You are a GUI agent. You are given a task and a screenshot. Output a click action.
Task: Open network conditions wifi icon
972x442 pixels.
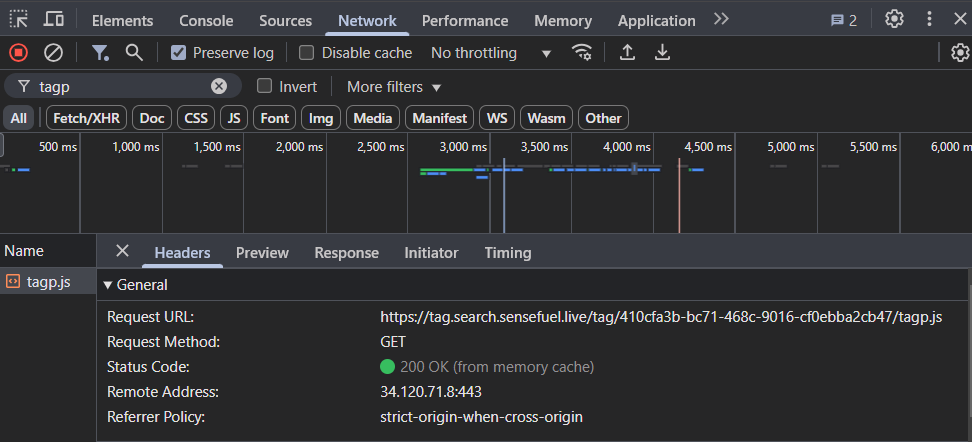tap(582, 53)
